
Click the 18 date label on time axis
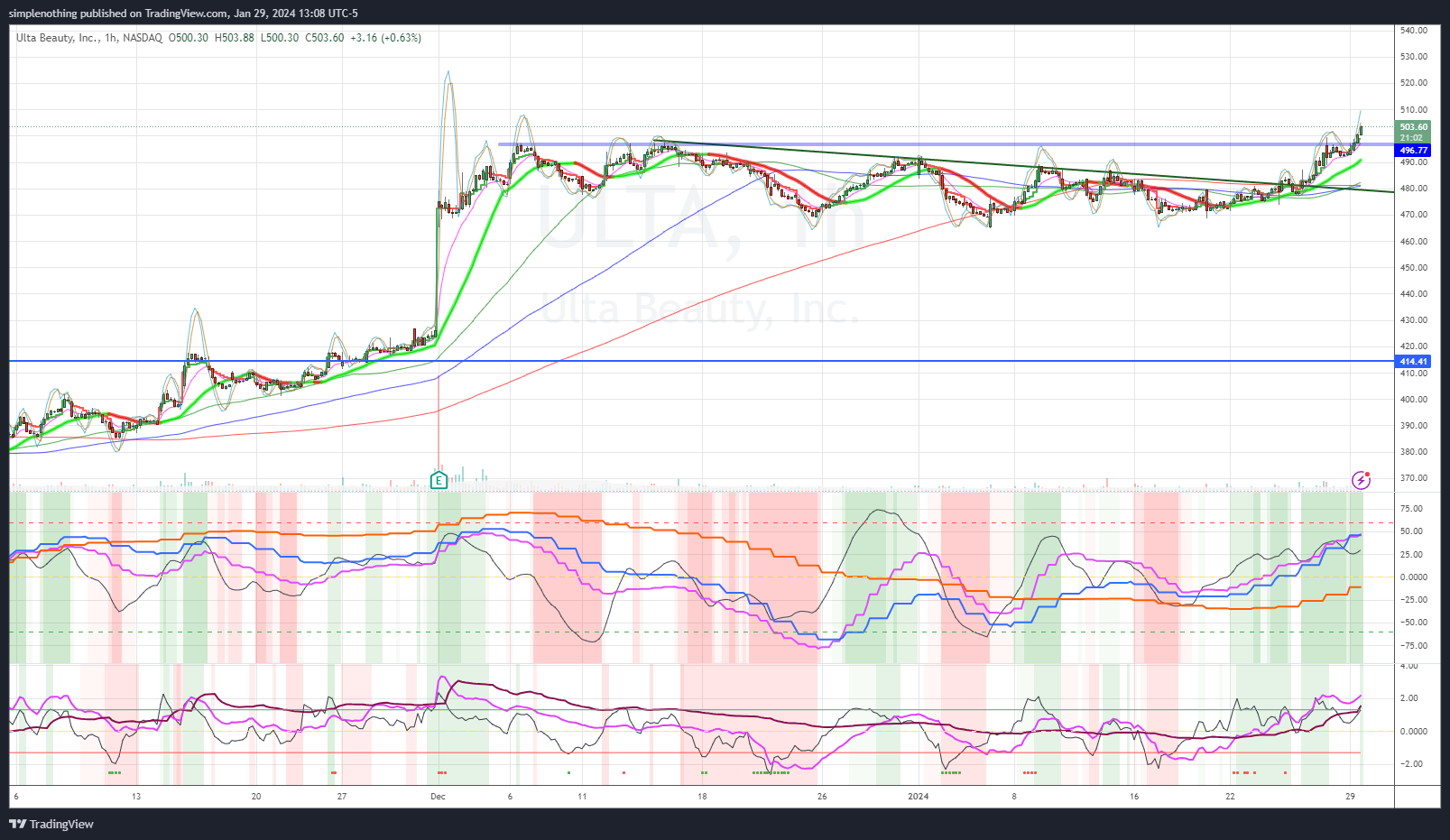[x=702, y=797]
